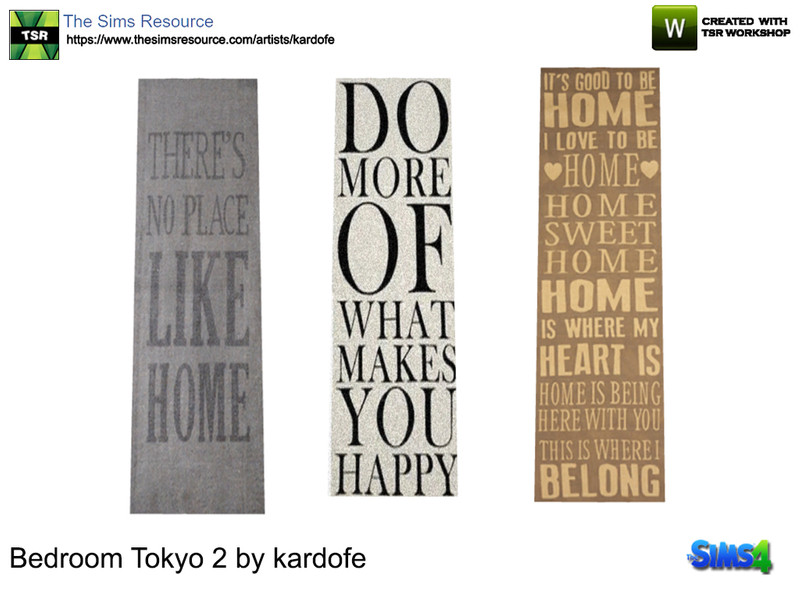The width and height of the screenshot is (800, 600).
Task: Click the HOME word on gray rug
Action: tap(198, 402)
